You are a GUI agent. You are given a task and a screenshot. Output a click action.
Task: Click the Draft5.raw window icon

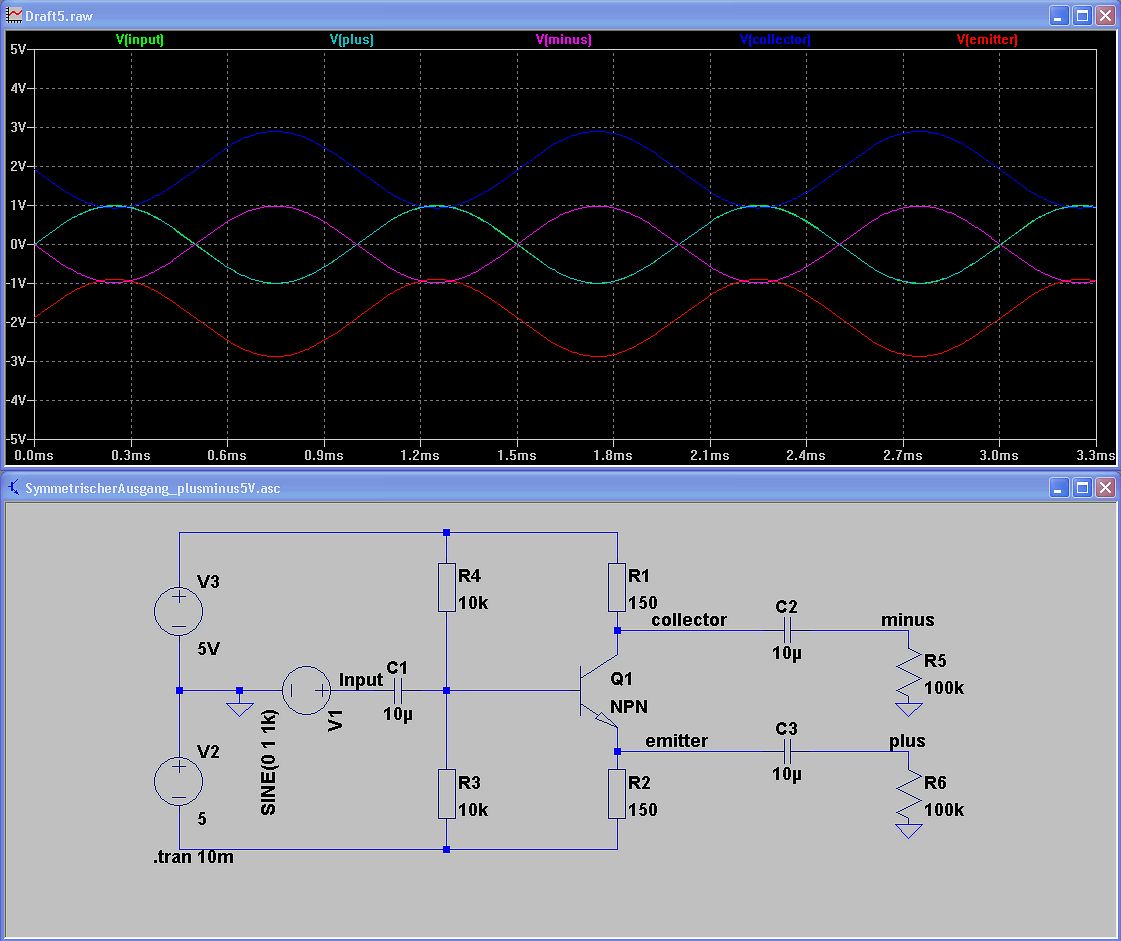(x=13, y=16)
